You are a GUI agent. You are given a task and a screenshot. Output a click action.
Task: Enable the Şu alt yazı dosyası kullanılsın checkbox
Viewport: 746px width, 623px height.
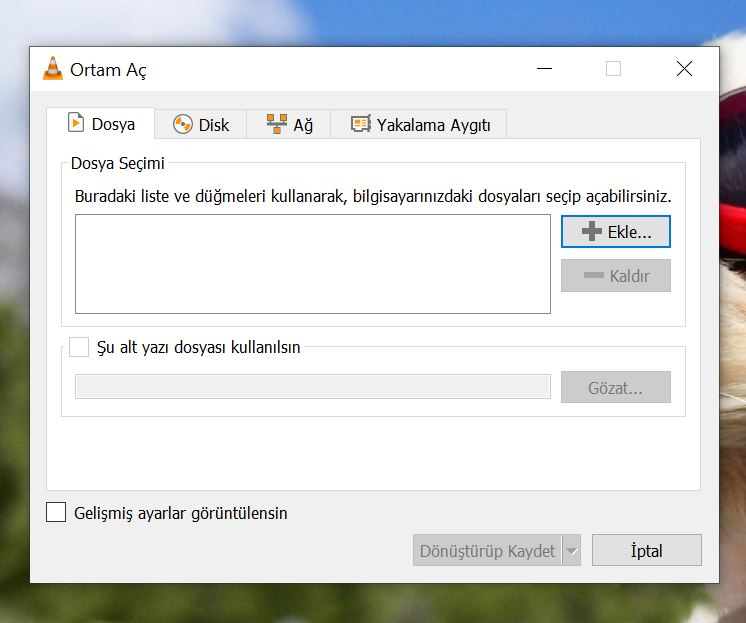(x=79, y=348)
